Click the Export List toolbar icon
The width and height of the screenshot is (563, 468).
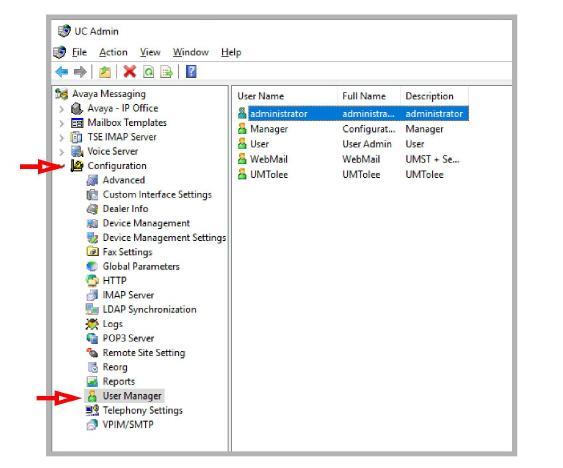[167, 71]
